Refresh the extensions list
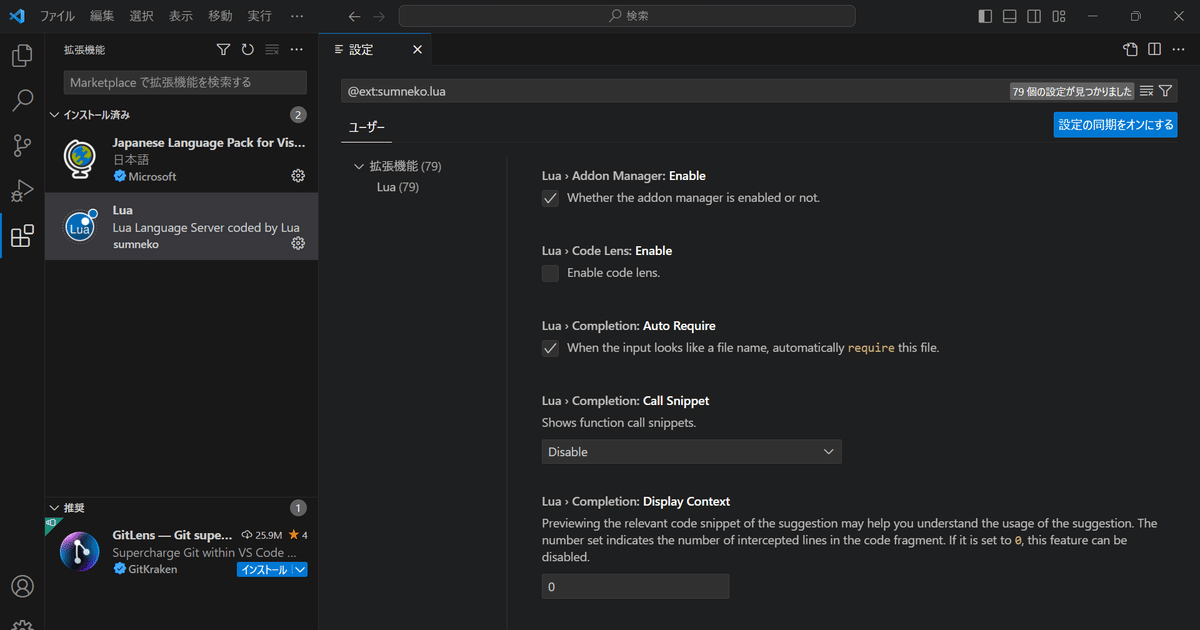 pyautogui.click(x=248, y=50)
